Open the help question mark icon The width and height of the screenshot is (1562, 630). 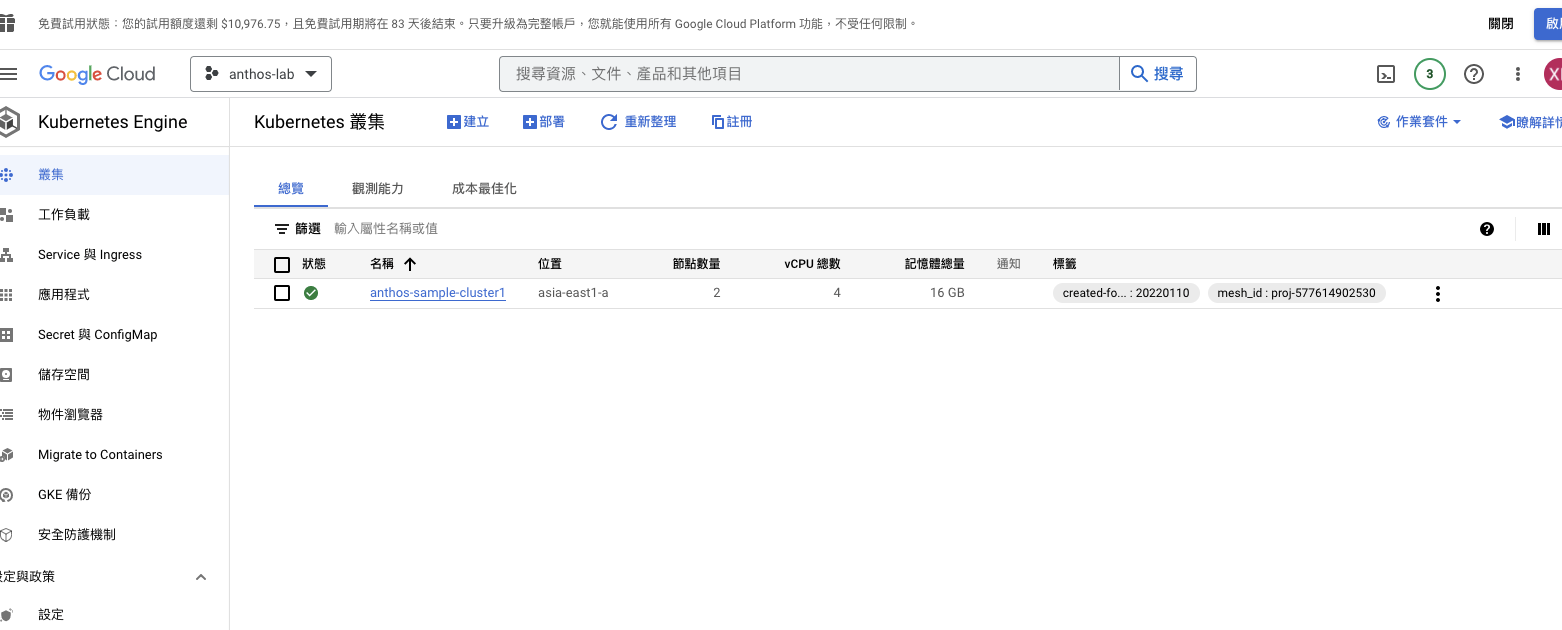[x=1473, y=74]
